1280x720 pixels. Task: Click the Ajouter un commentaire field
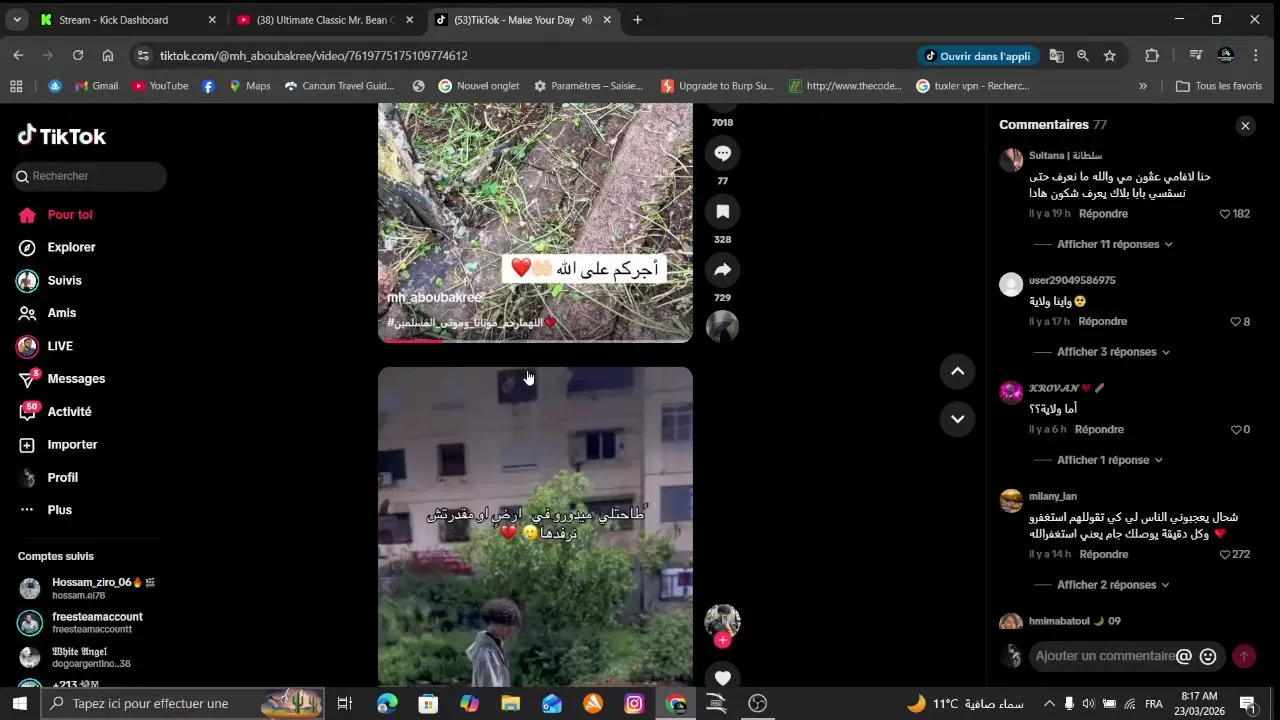click(x=1103, y=656)
